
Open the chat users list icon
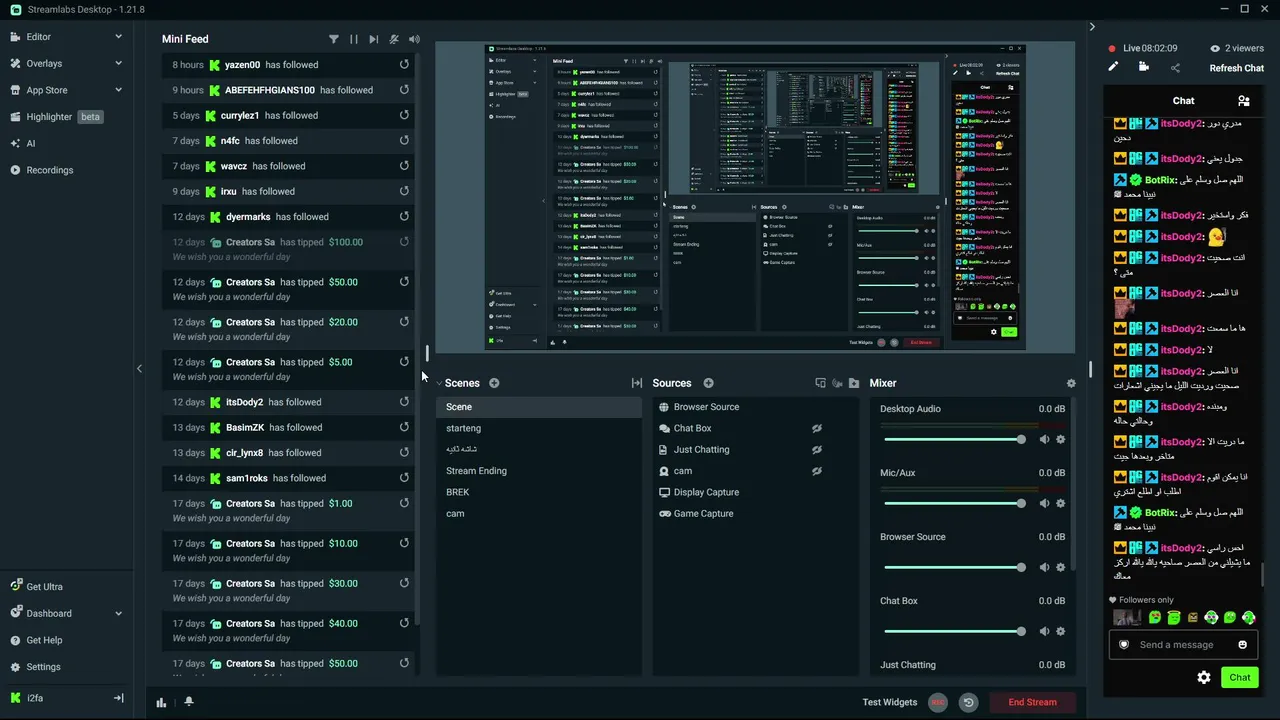(1243, 101)
